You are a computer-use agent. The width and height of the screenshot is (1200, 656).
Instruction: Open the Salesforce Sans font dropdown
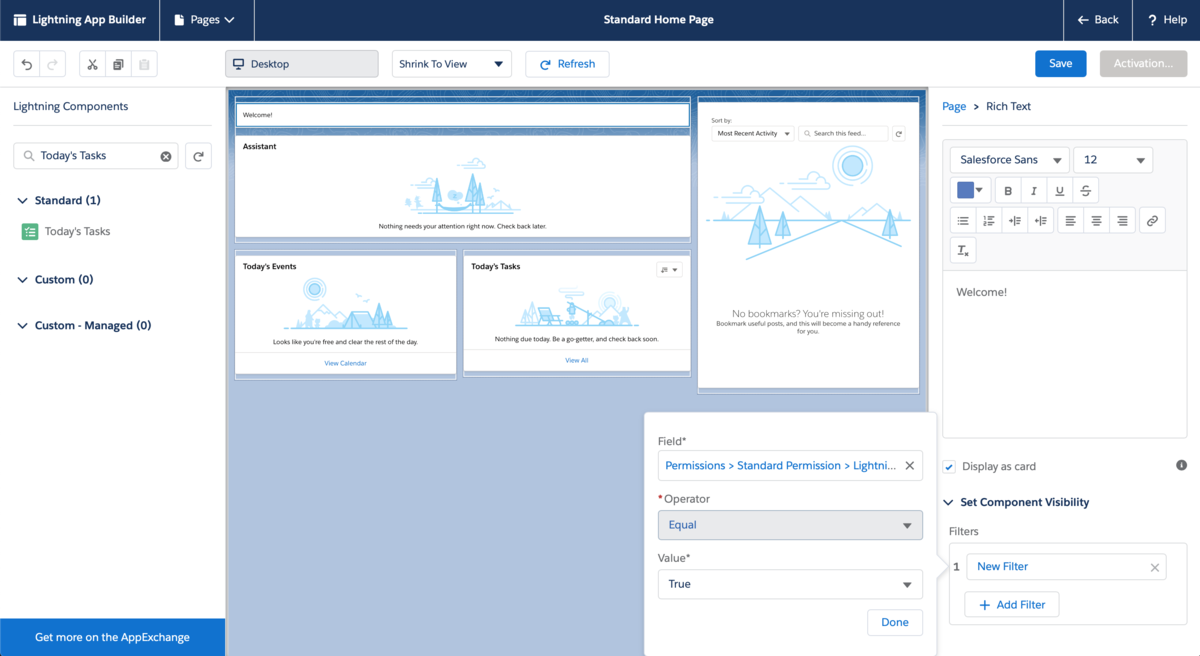(x=1010, y=160)
